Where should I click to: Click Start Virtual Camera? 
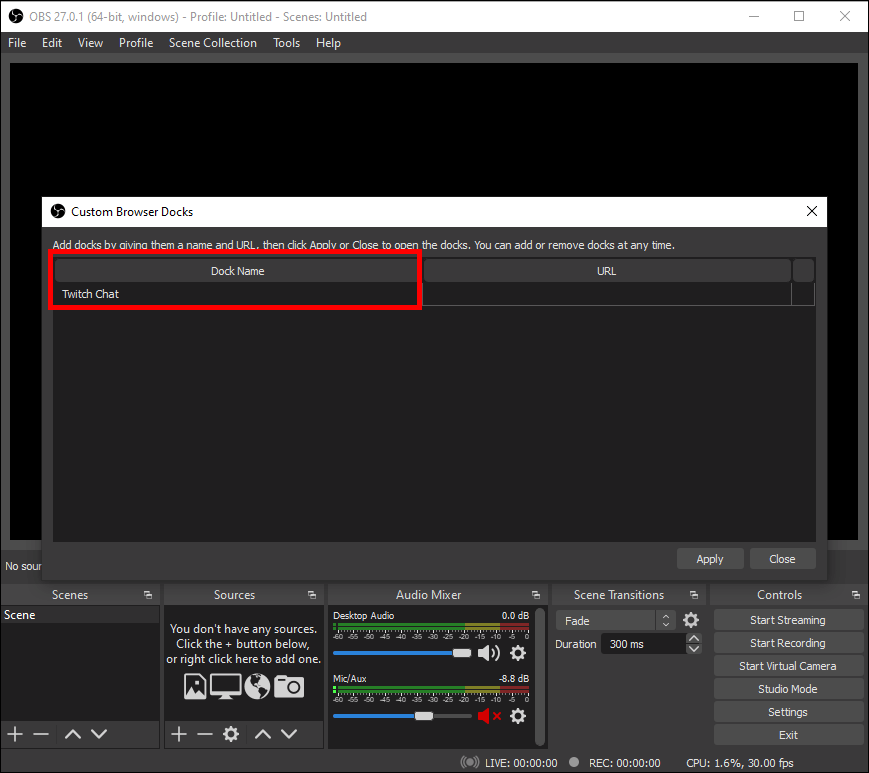point(788,666)
